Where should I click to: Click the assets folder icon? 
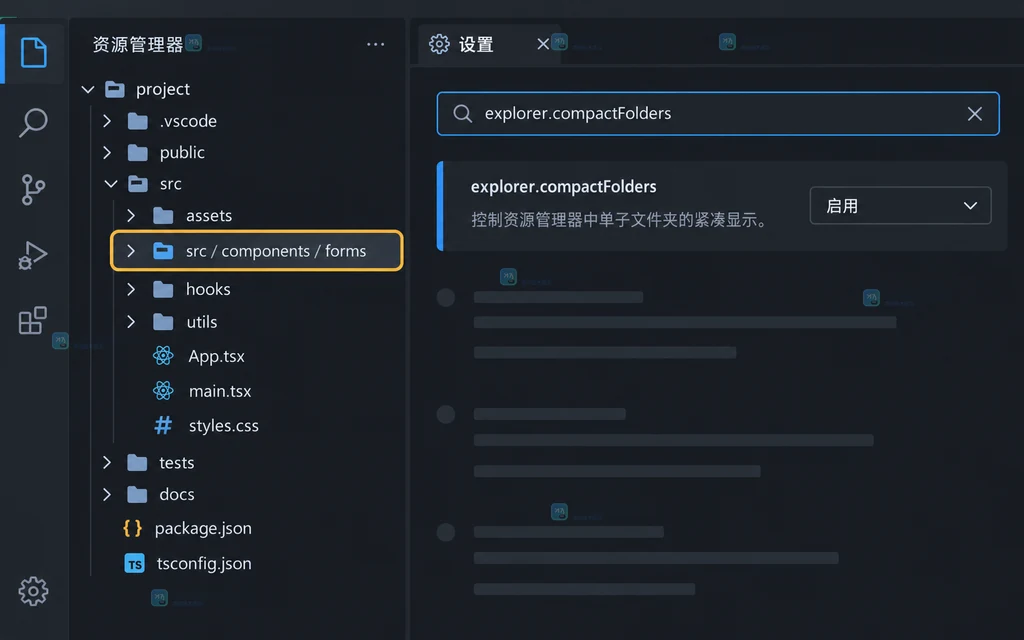(x=163, y=216)
